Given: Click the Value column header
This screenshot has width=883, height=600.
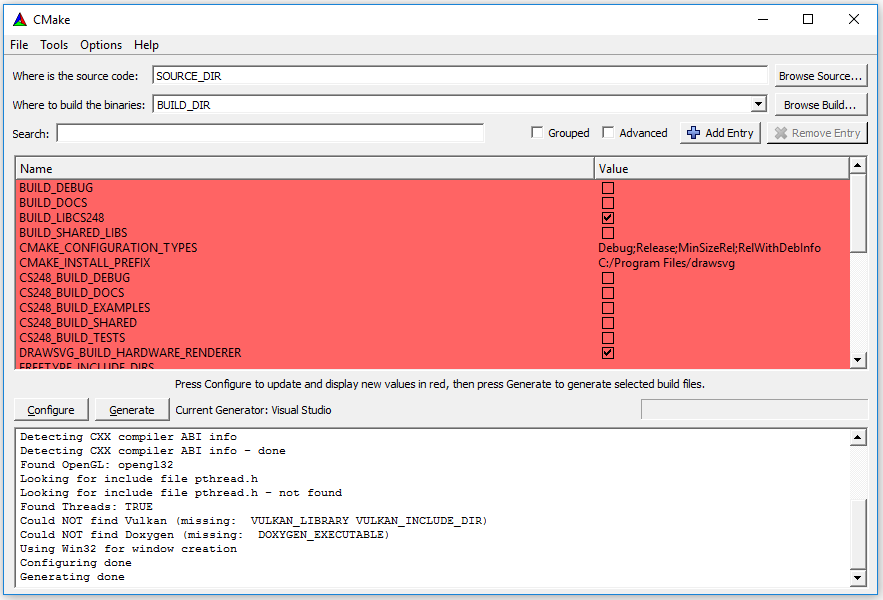Looking at the screenshot, I should point(722,168).
